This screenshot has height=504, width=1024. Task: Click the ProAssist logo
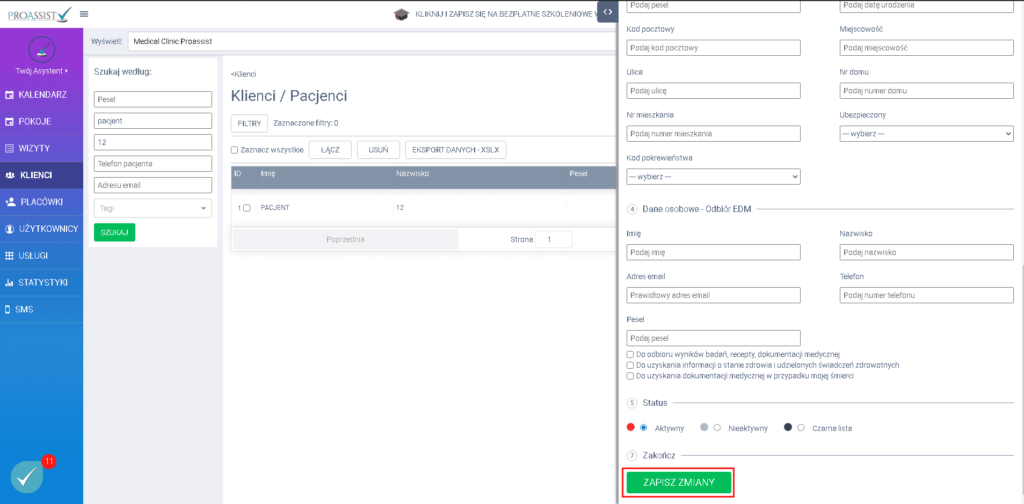click(38, 14)
